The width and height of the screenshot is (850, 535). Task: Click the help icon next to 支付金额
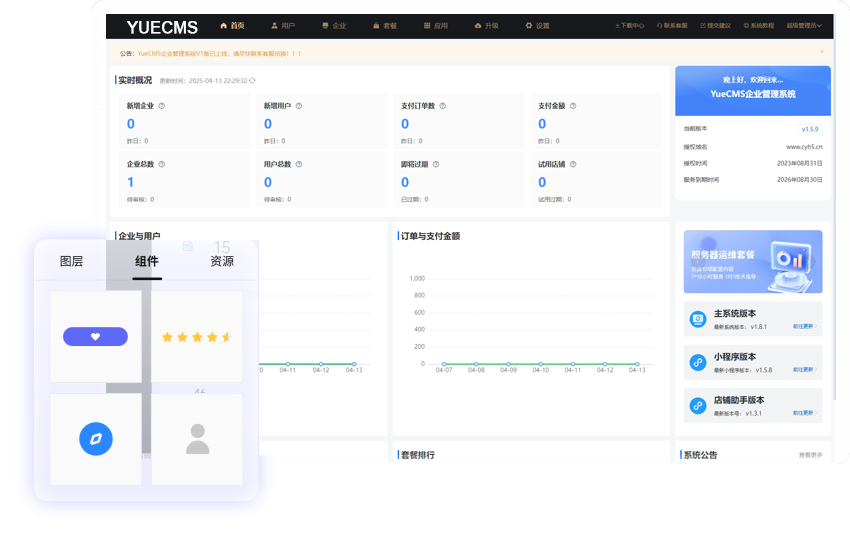pyautogui.click(x=573, y=105)
